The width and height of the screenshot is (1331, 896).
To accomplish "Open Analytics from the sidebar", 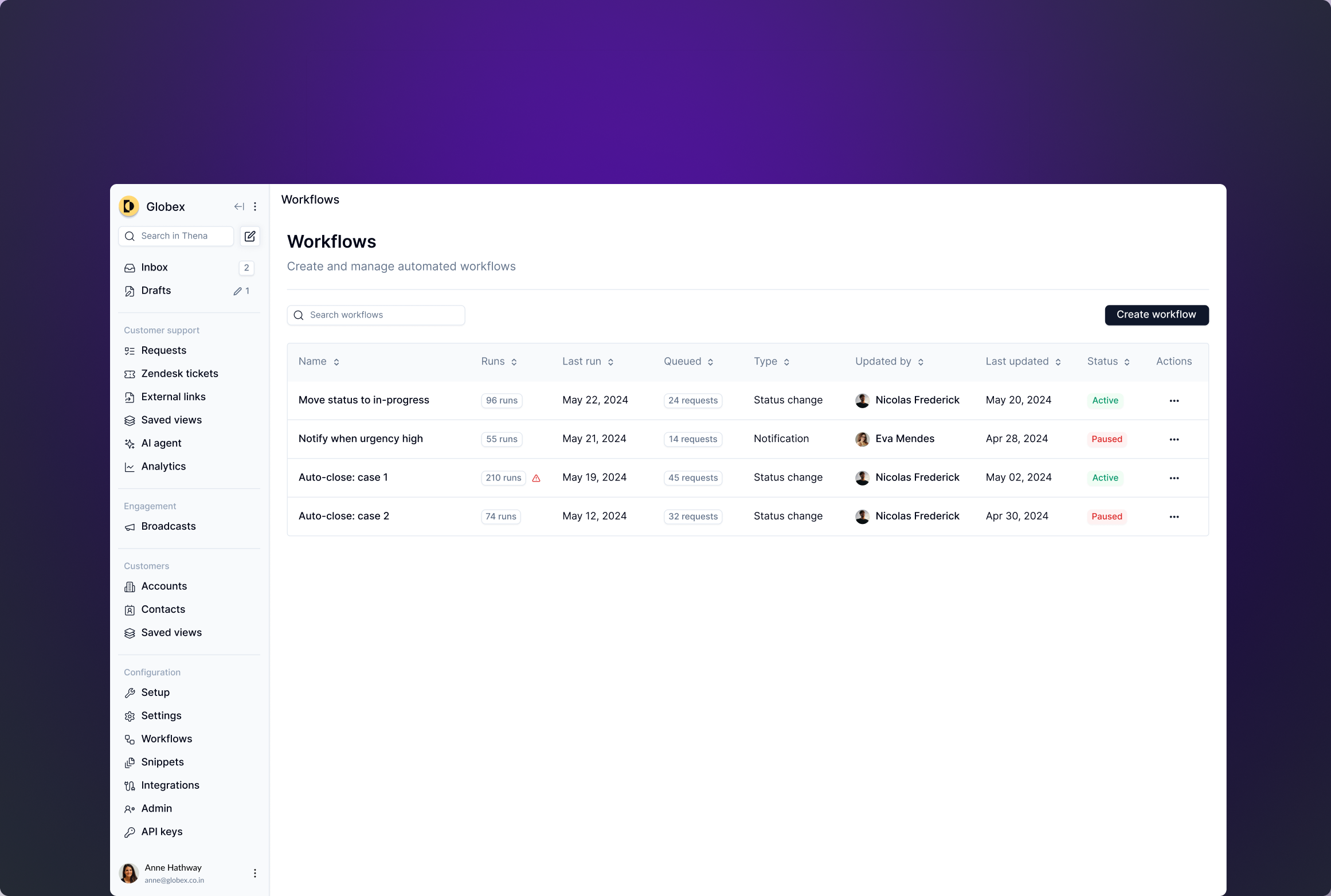I will click(163, 466).
